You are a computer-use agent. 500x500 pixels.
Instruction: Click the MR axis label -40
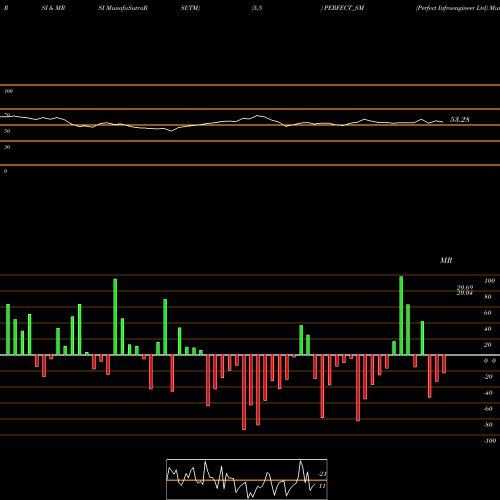coord(488,393)
